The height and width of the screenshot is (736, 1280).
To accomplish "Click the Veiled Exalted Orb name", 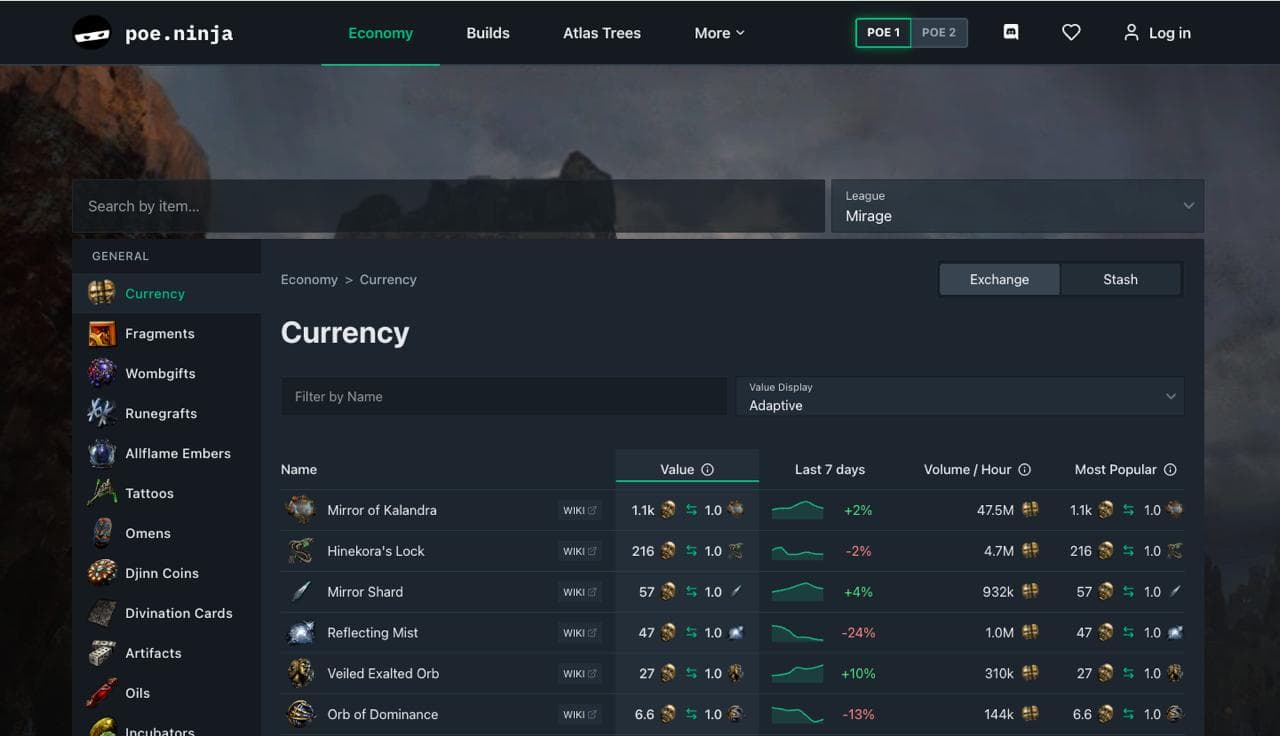I will [383, 674].
